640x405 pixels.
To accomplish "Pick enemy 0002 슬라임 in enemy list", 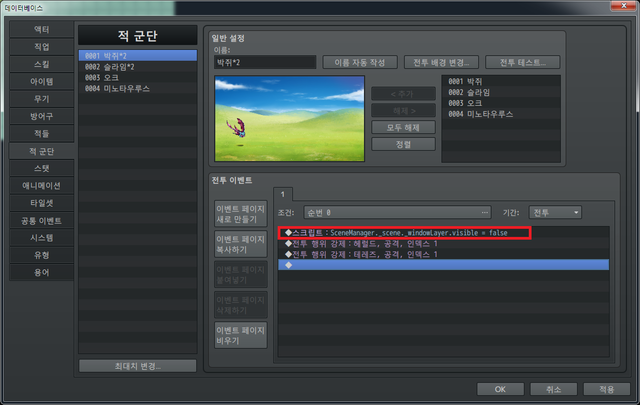I will pos(501,92).
